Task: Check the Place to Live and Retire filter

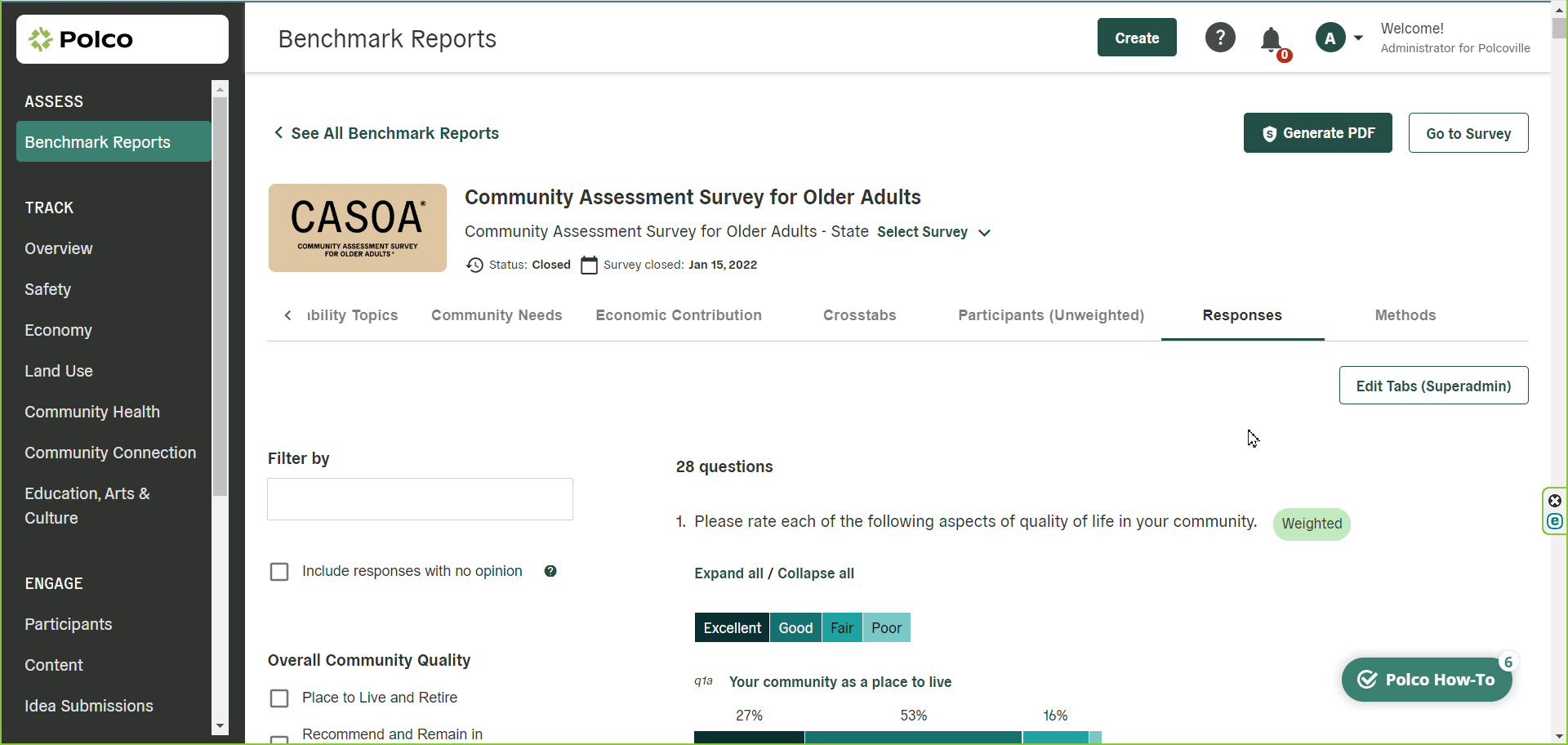Action: tap(279, 698)
